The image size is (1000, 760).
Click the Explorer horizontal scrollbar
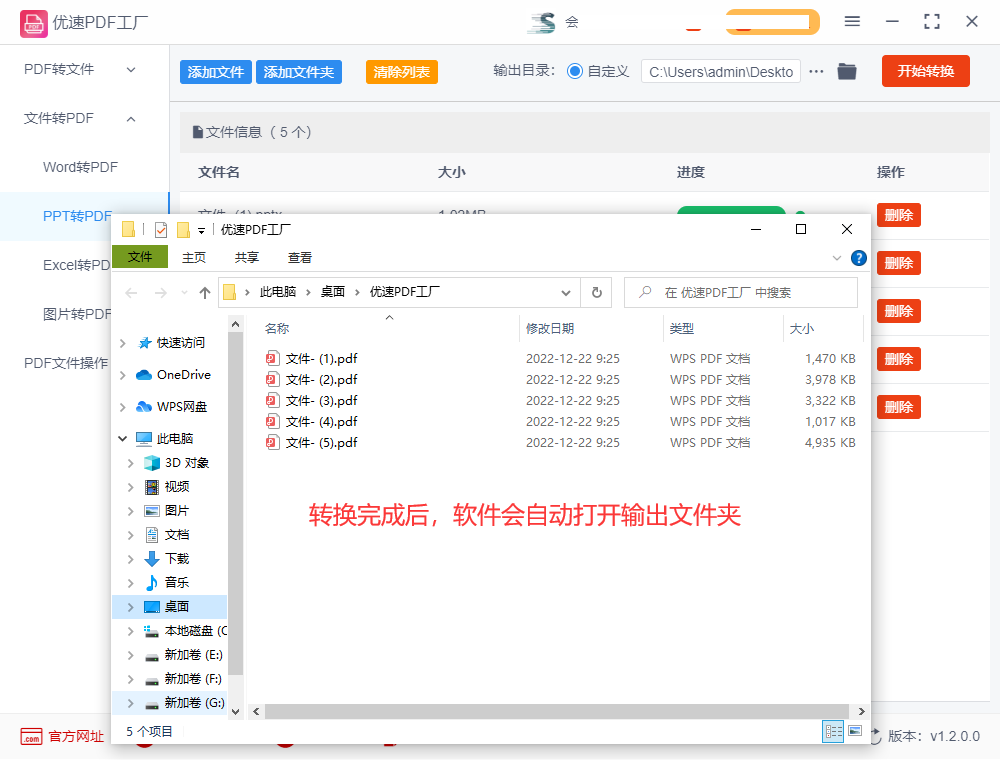(557, 712)
